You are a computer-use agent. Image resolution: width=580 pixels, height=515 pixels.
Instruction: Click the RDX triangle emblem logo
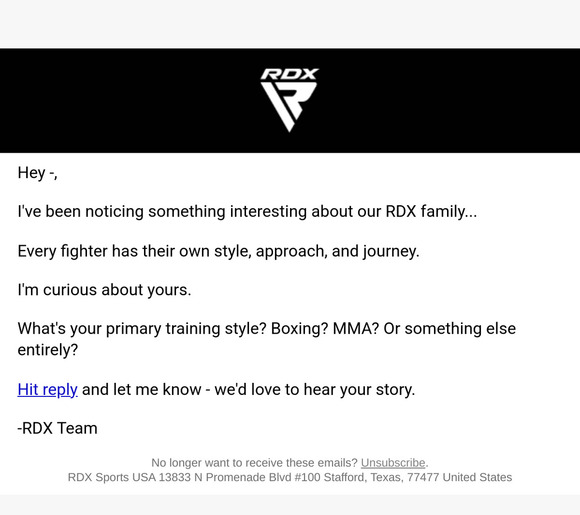click(289, 107)
